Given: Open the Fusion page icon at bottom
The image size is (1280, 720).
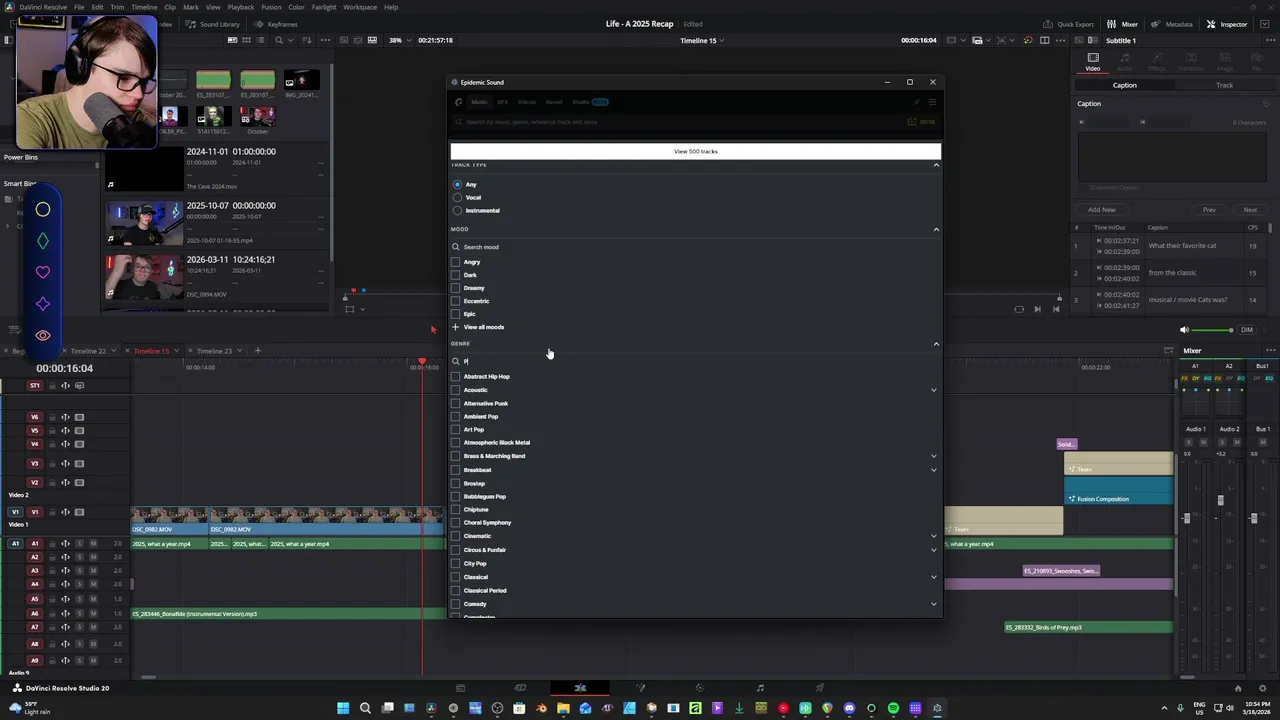Looking at the screenshot, I should [640, 688].
